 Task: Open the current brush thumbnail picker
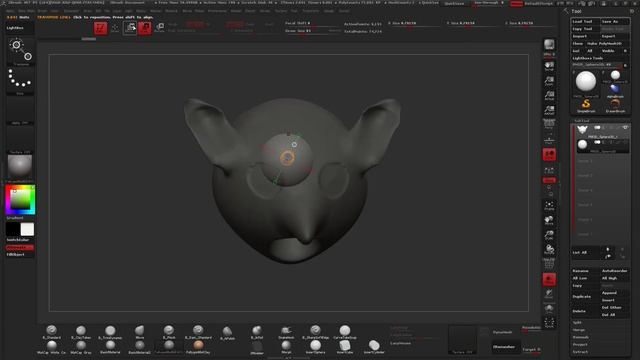[x=20, y=51]
